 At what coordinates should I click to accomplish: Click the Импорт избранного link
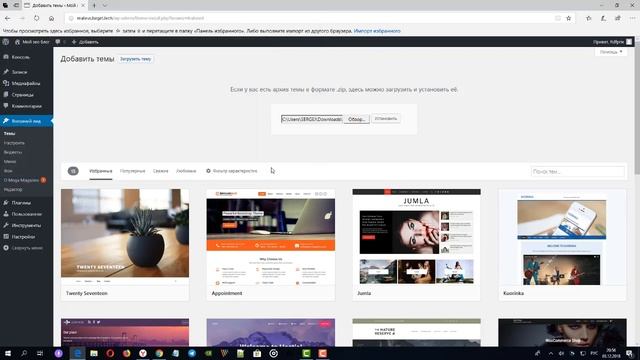coord(377,31)
